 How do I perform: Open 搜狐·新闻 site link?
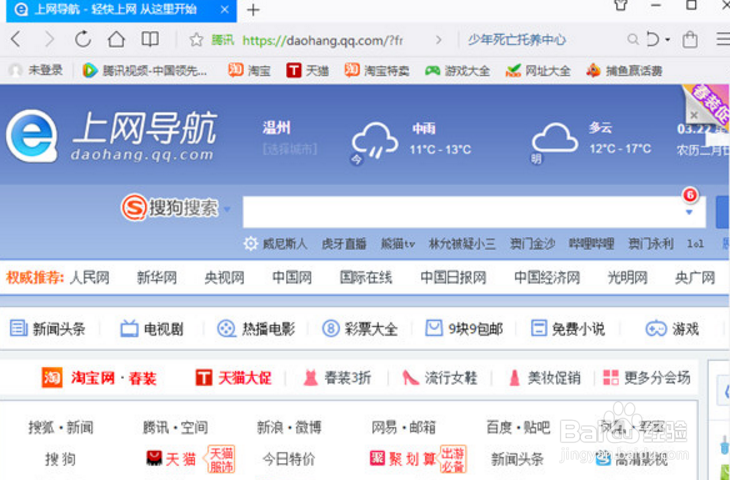point(61,427)
